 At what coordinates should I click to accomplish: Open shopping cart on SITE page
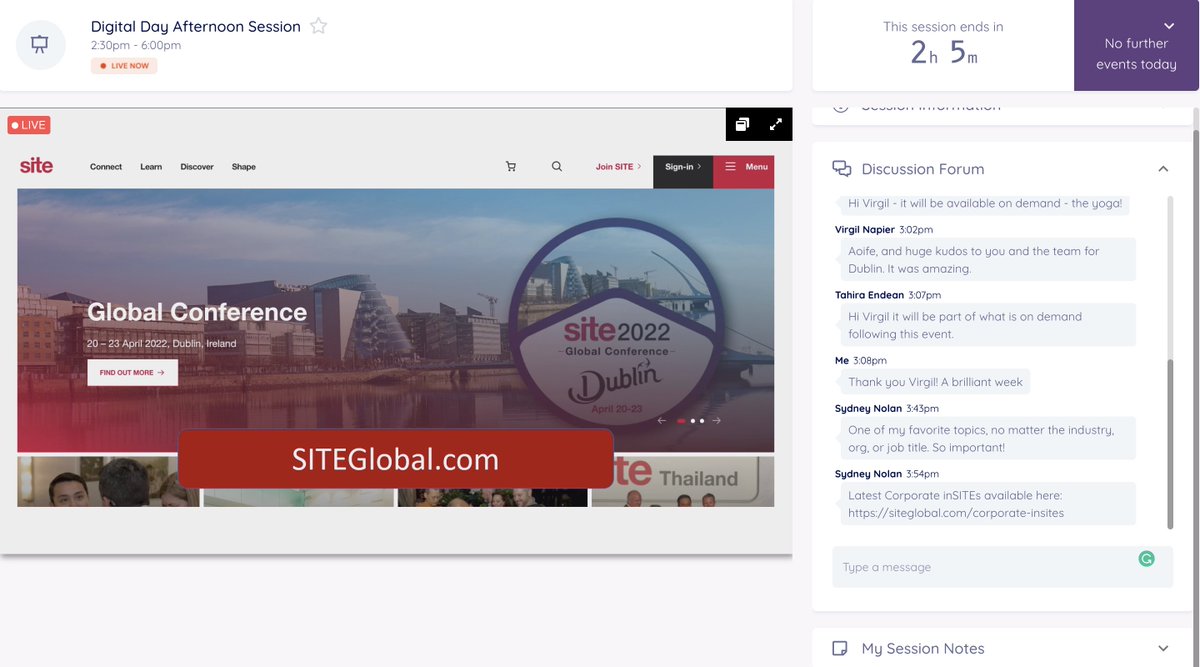pos(511,167)
